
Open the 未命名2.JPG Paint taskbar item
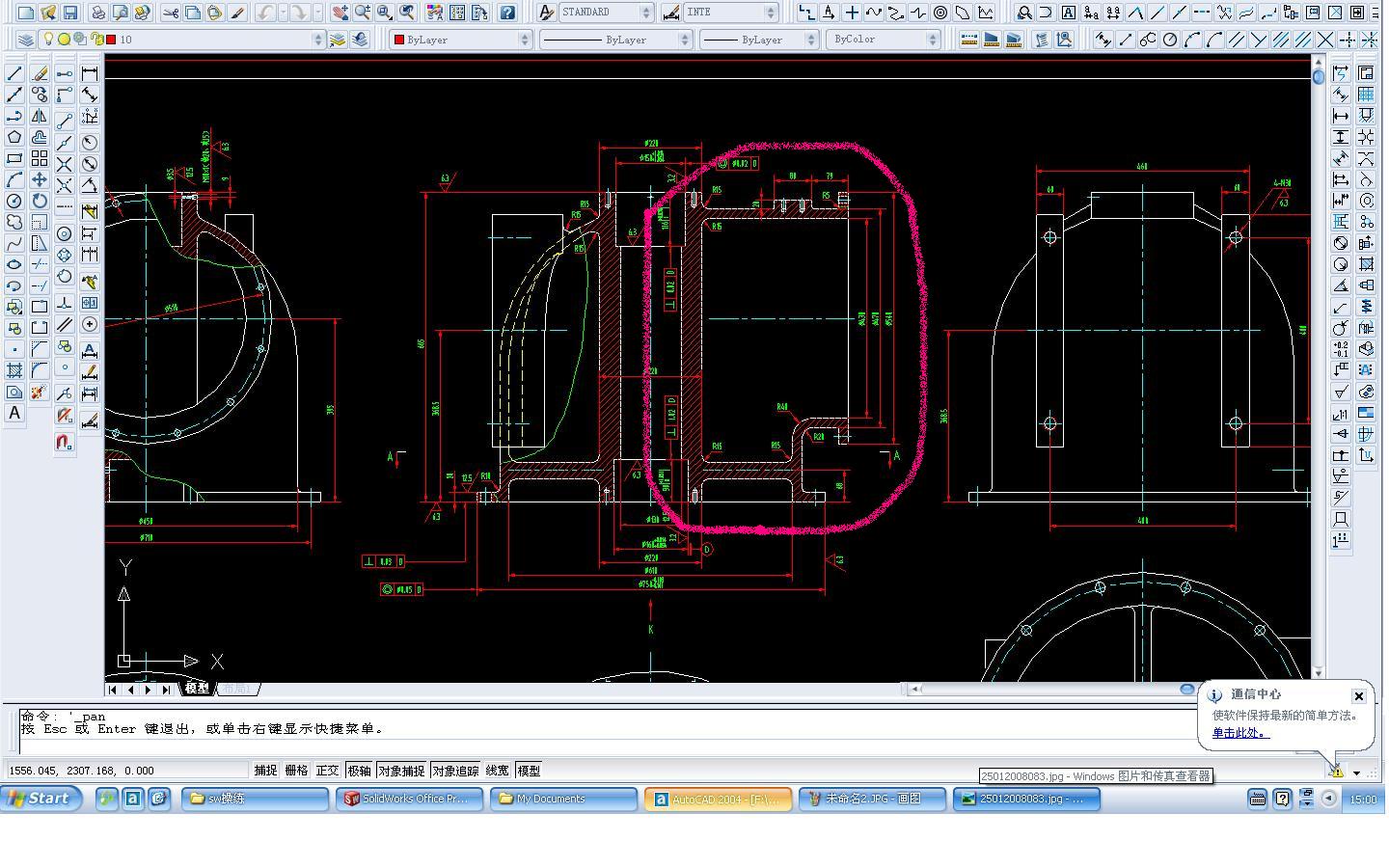[x=873, y=799]
